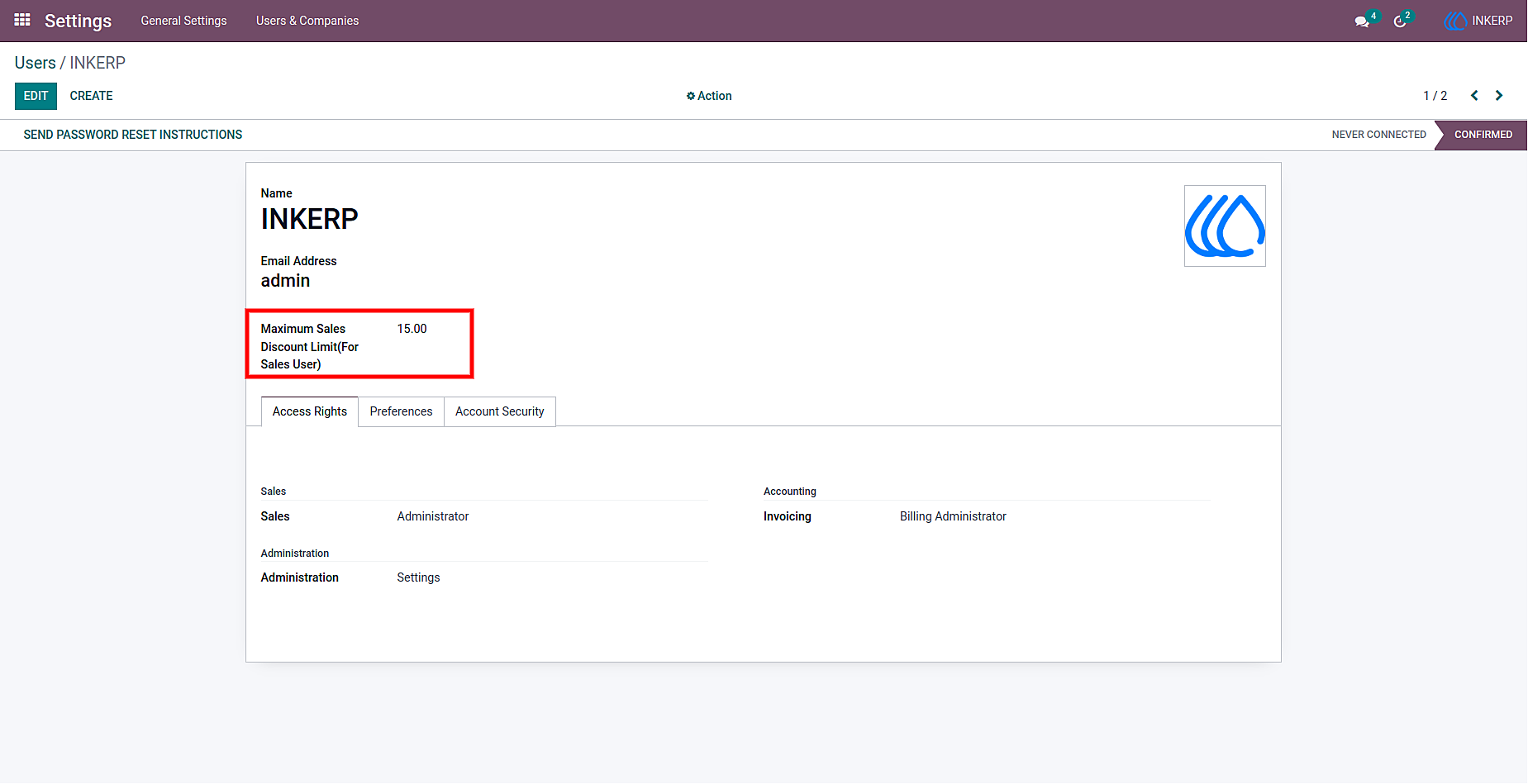Open the conversations chat icon
The height and width of the screenshot is (784, 1528).
point(1362,21)
